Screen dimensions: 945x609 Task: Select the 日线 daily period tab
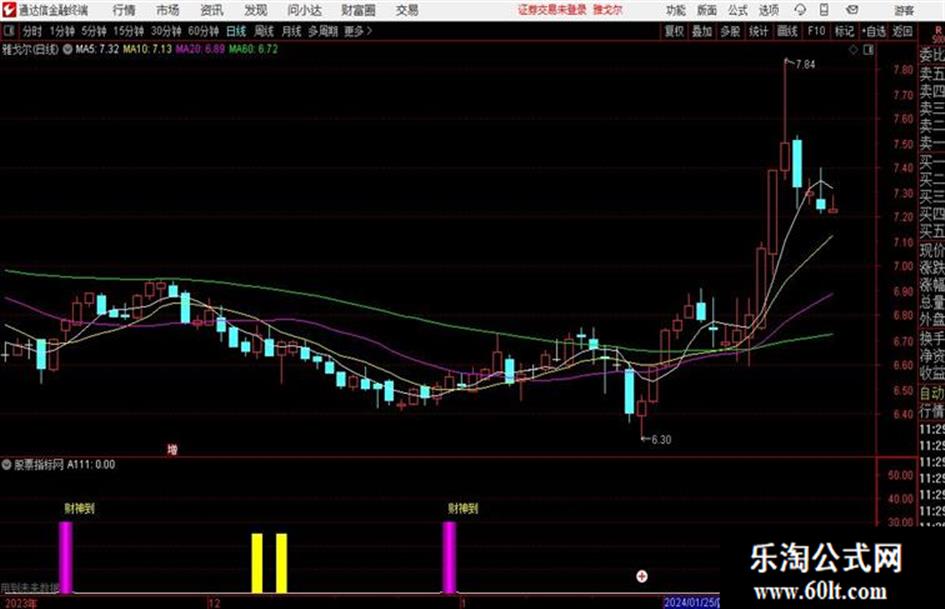point(236,31)
